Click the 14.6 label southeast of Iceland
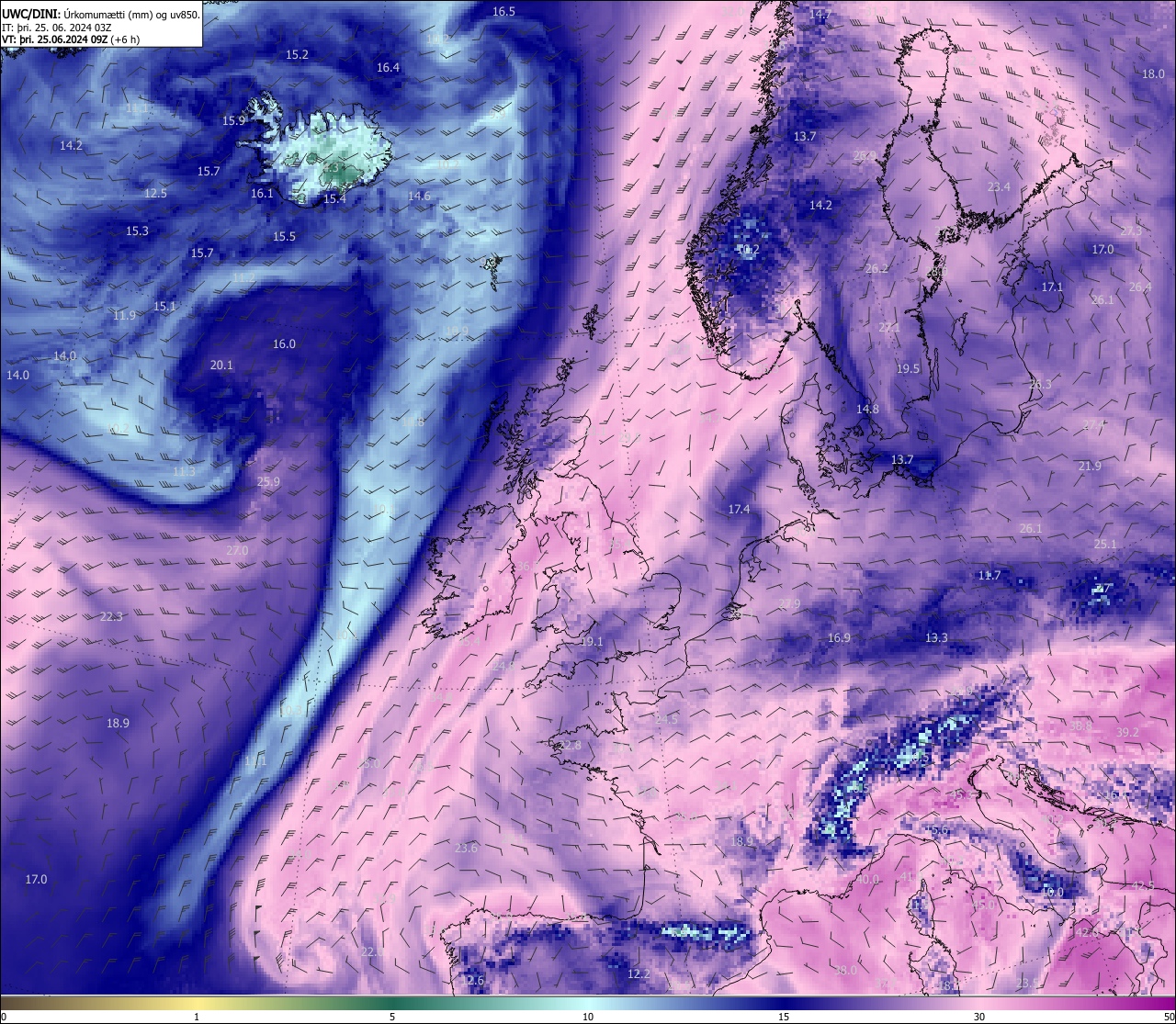This screenshot has width=1176, height=1024. pyautogui.click(x=419, y=197)
